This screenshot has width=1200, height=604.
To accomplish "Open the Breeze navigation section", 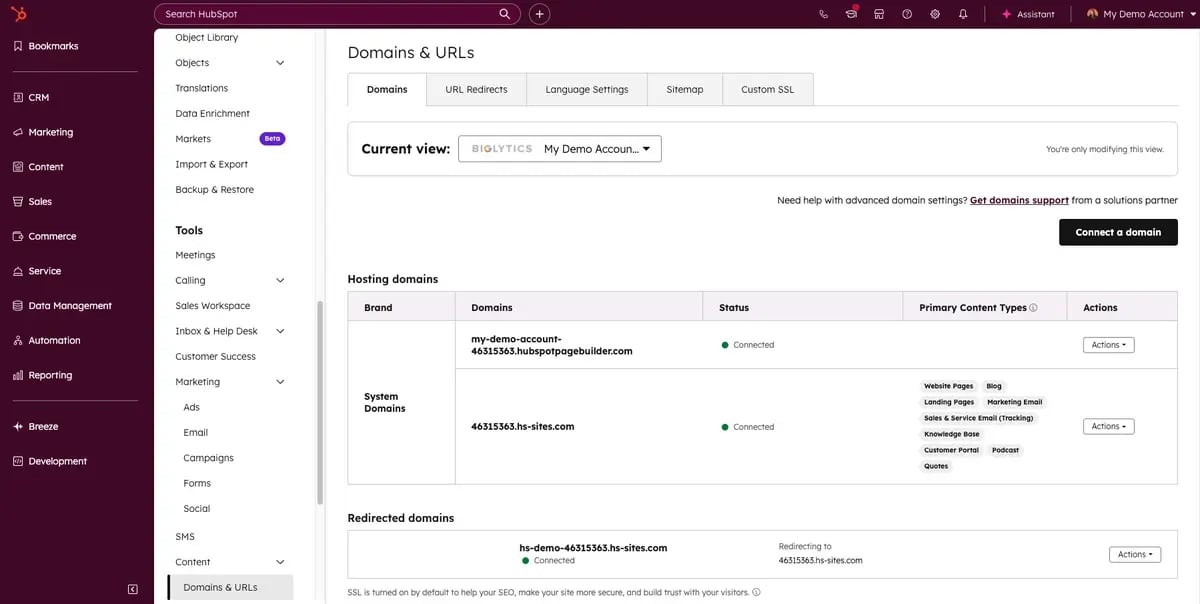I will pos(35,426).
